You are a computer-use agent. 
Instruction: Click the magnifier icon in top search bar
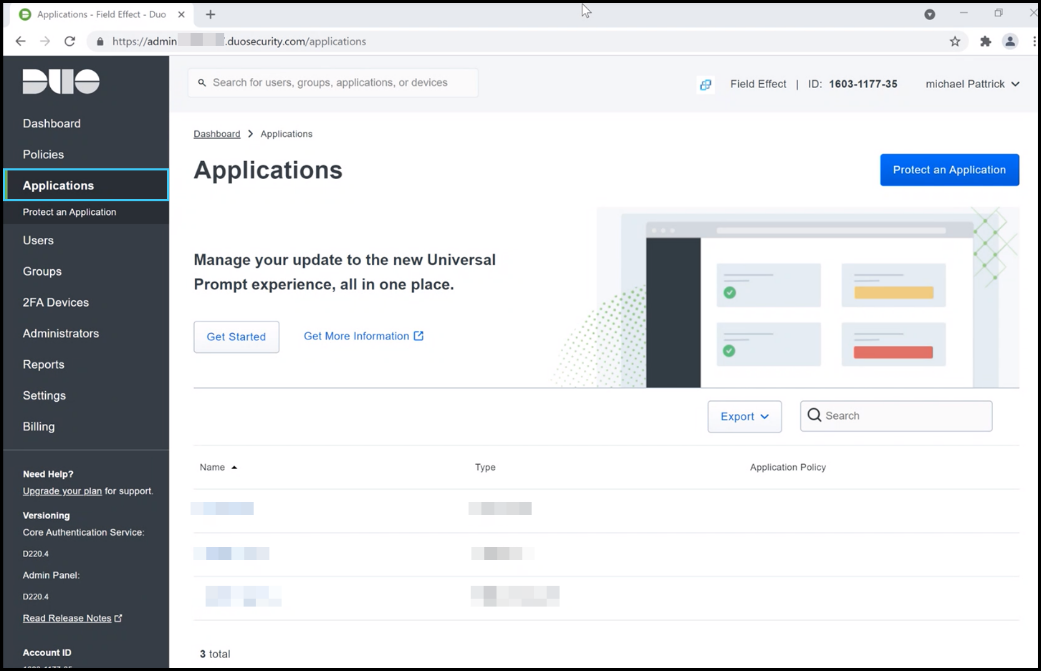pos(202,83)
